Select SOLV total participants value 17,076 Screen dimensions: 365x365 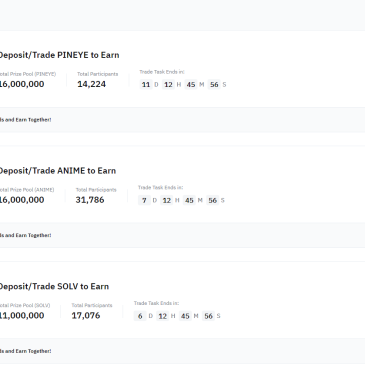(86, 315)
